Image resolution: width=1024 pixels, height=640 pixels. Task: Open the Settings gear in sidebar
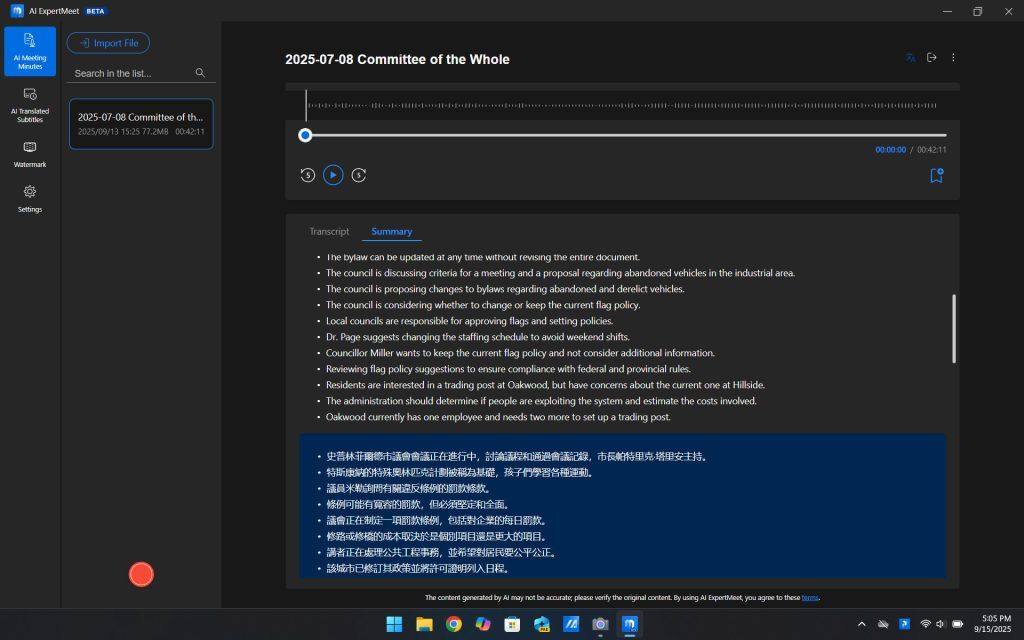tap(30, 199)
